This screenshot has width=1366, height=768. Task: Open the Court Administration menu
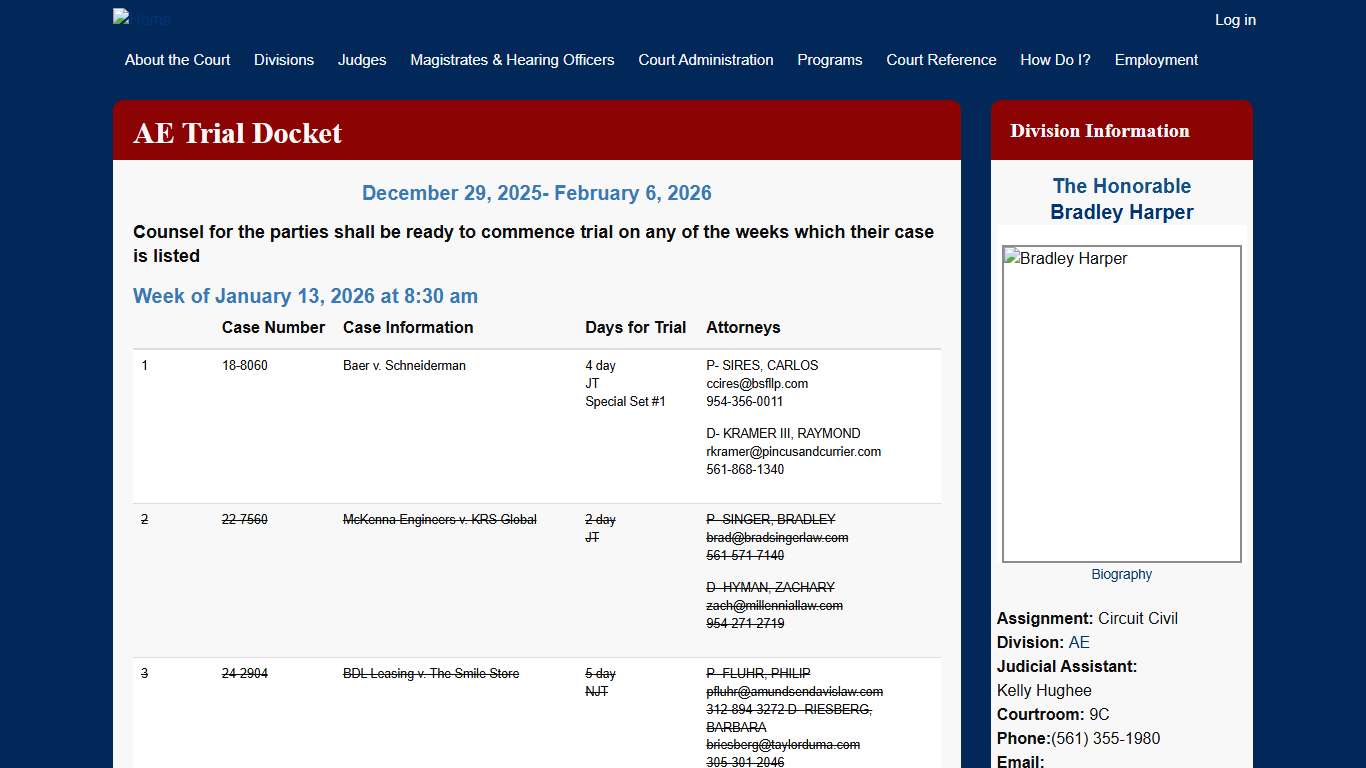click(x=705, y=60)
